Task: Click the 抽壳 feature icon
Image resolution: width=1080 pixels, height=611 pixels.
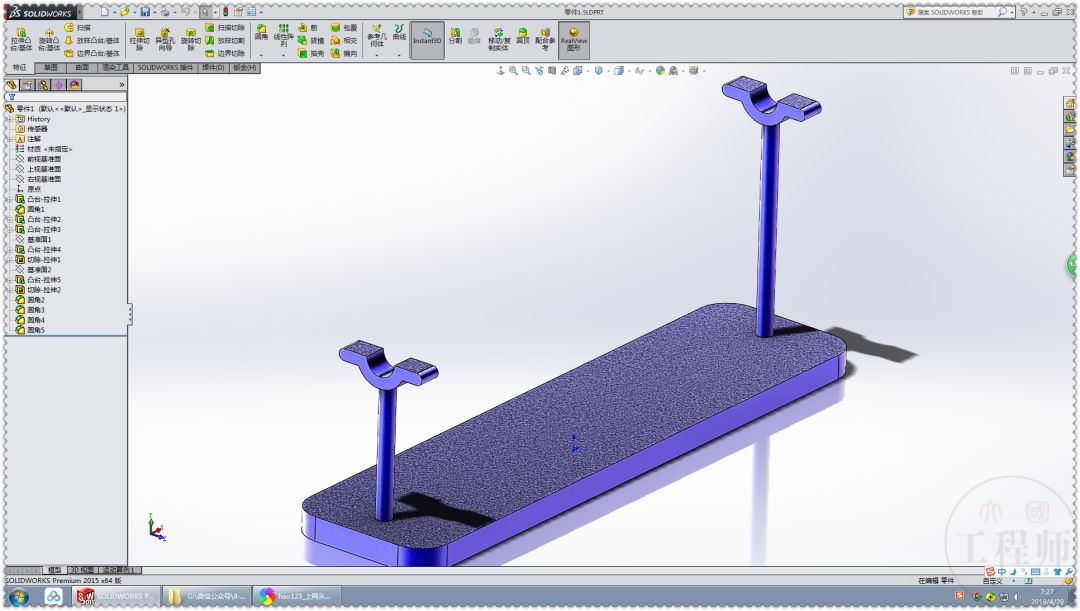Action: click(x=306, y=55)
